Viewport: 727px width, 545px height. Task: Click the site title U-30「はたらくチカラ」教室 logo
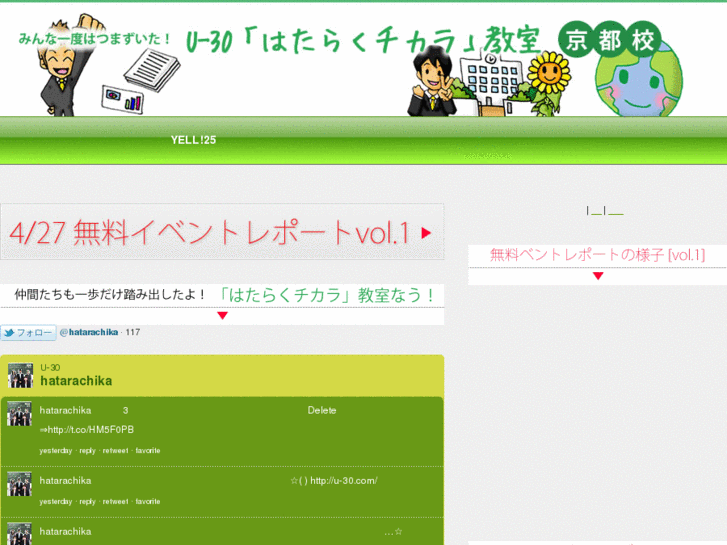pos(363,39)
